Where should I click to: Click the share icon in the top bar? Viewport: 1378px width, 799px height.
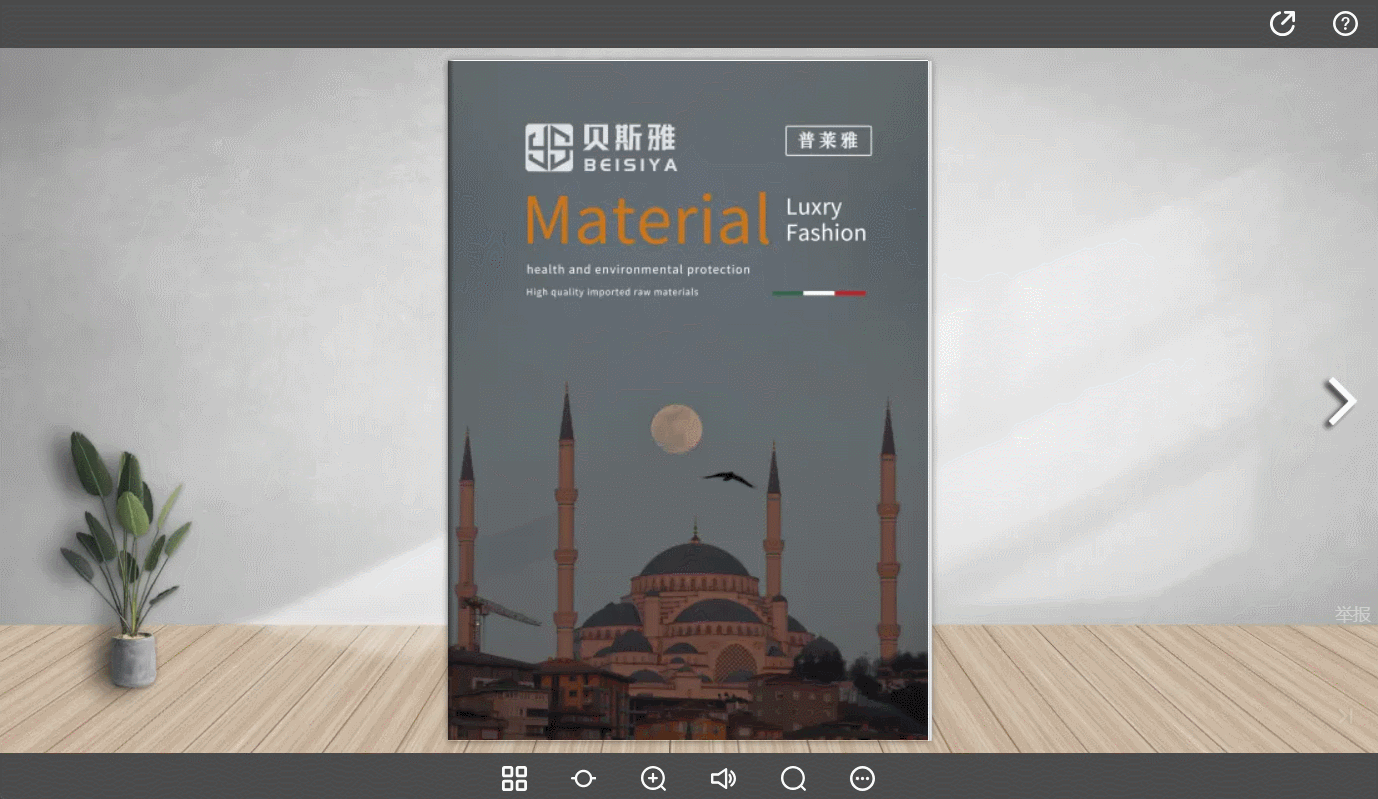[x=1282, y=24]
